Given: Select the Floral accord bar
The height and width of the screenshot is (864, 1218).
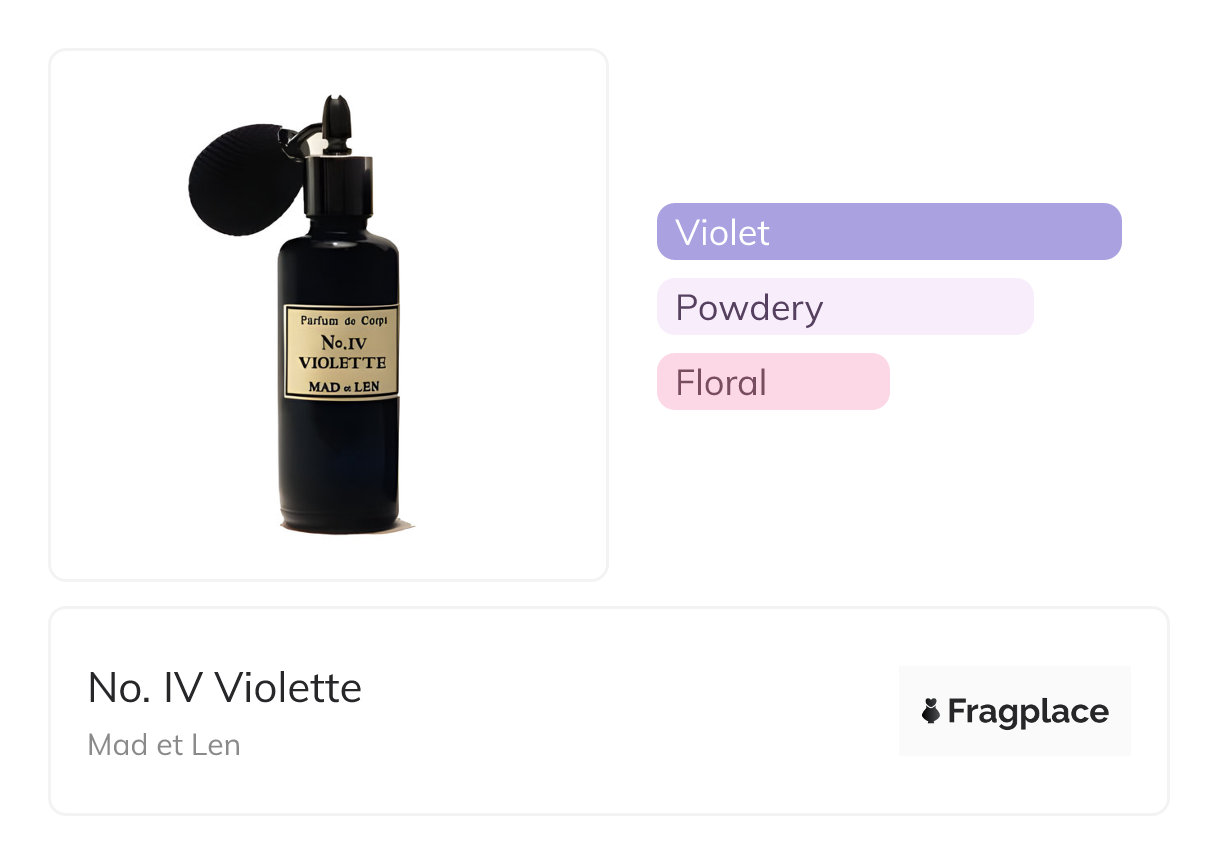Looking at the screenshot, I should pyautogui.click(x=773, y=382).
